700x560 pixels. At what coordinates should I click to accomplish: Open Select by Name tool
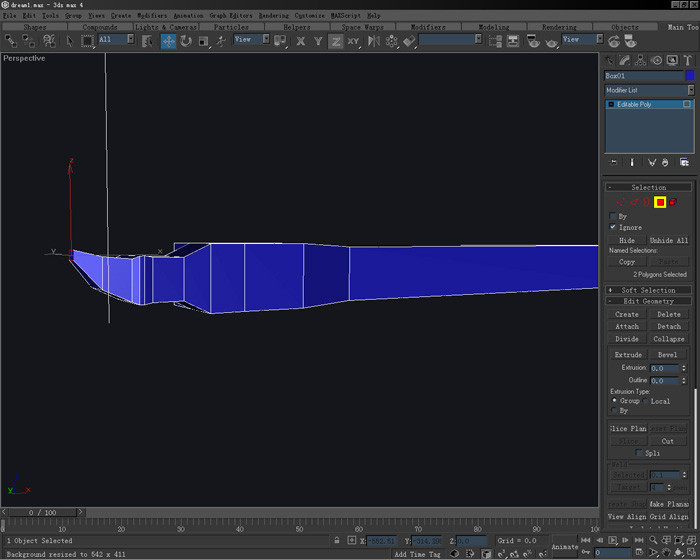tap(147, 41)
